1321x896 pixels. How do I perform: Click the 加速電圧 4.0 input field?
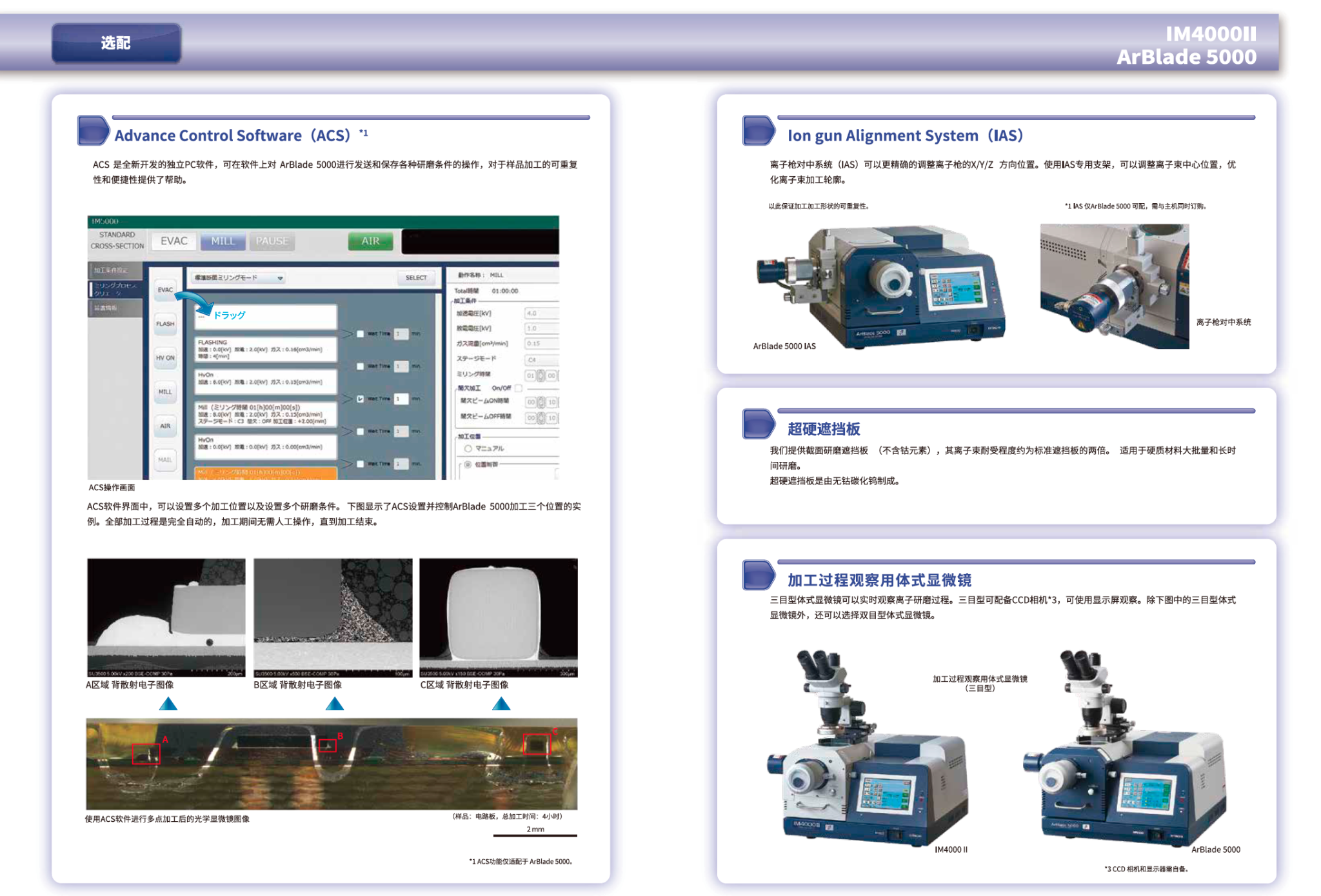pos(541,314)
